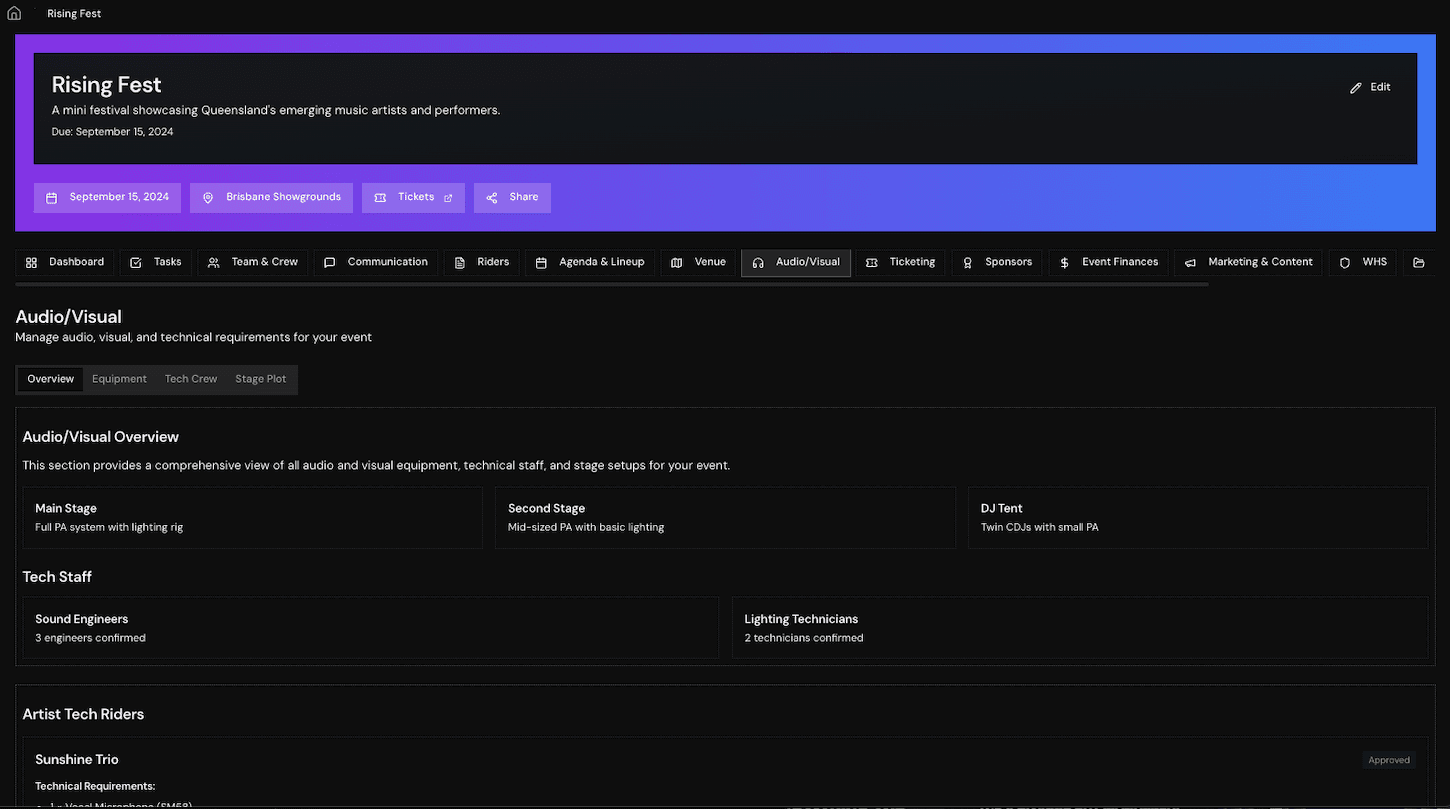Click the Venue map icon
Viewport: 1450px width, 809px height.
[677, 263]
